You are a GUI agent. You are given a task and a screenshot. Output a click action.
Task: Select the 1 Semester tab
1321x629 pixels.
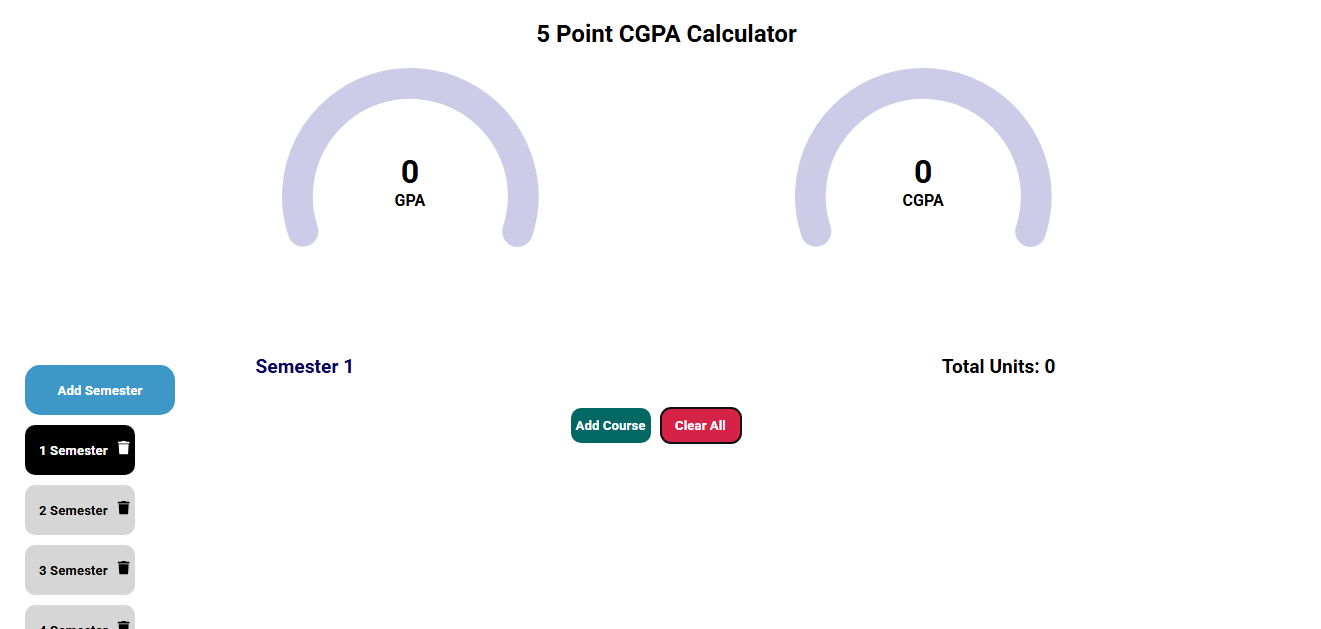pos(80,450)
